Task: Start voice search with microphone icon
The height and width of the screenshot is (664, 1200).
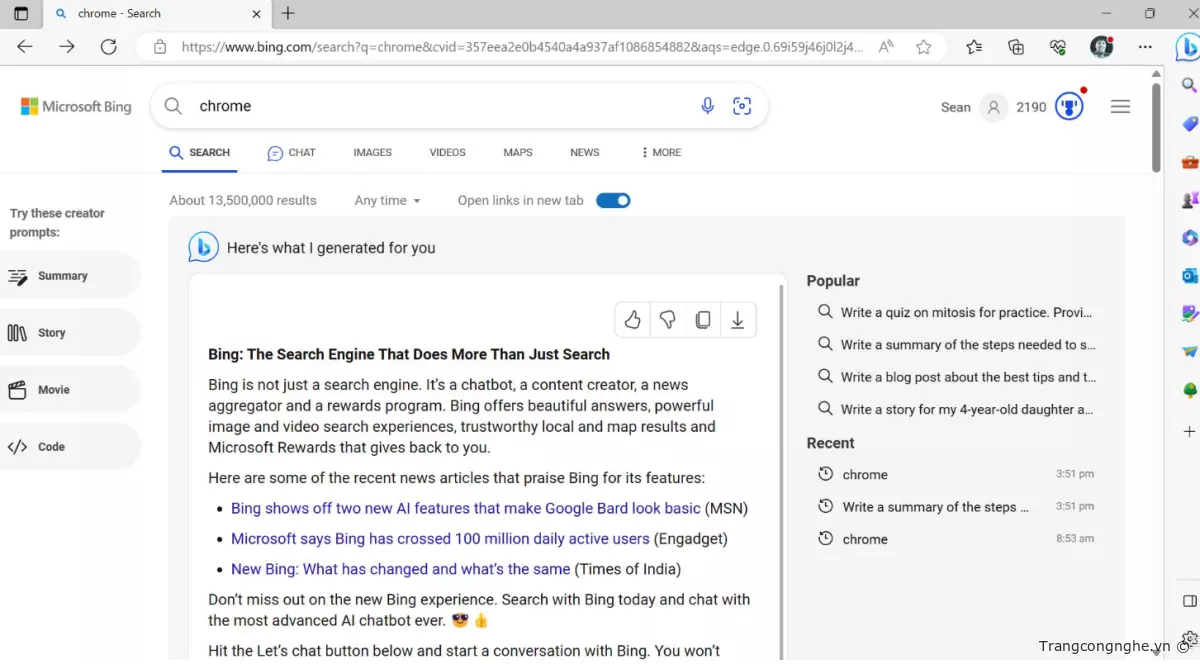Action: click(708, 106)
